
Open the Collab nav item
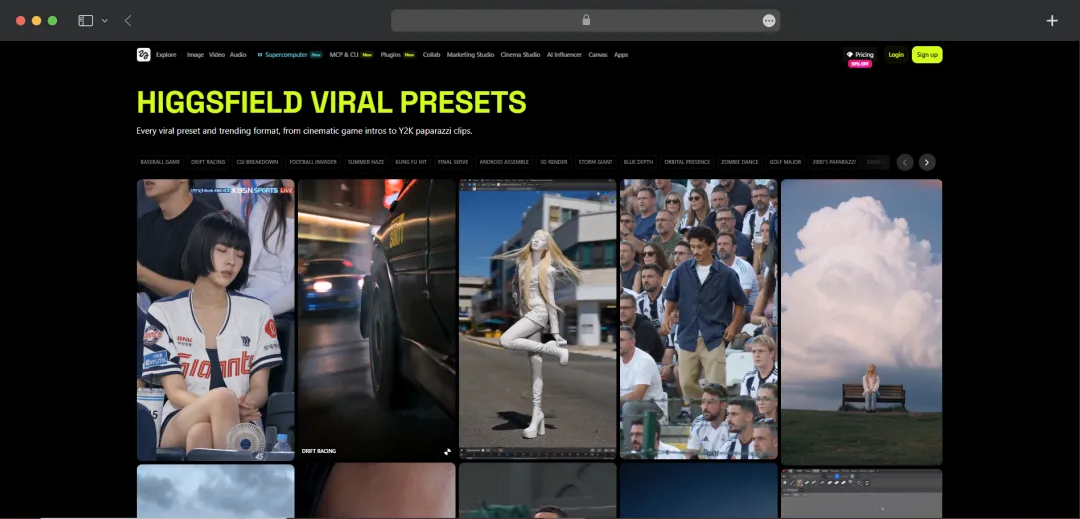coord(432,54)
